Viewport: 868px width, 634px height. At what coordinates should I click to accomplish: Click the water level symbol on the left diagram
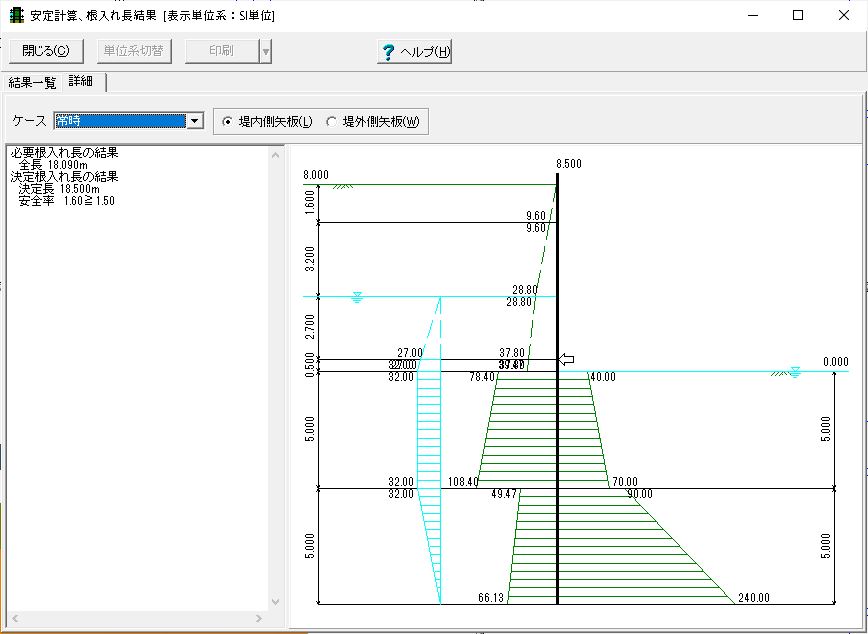click(x=357, y=298)
